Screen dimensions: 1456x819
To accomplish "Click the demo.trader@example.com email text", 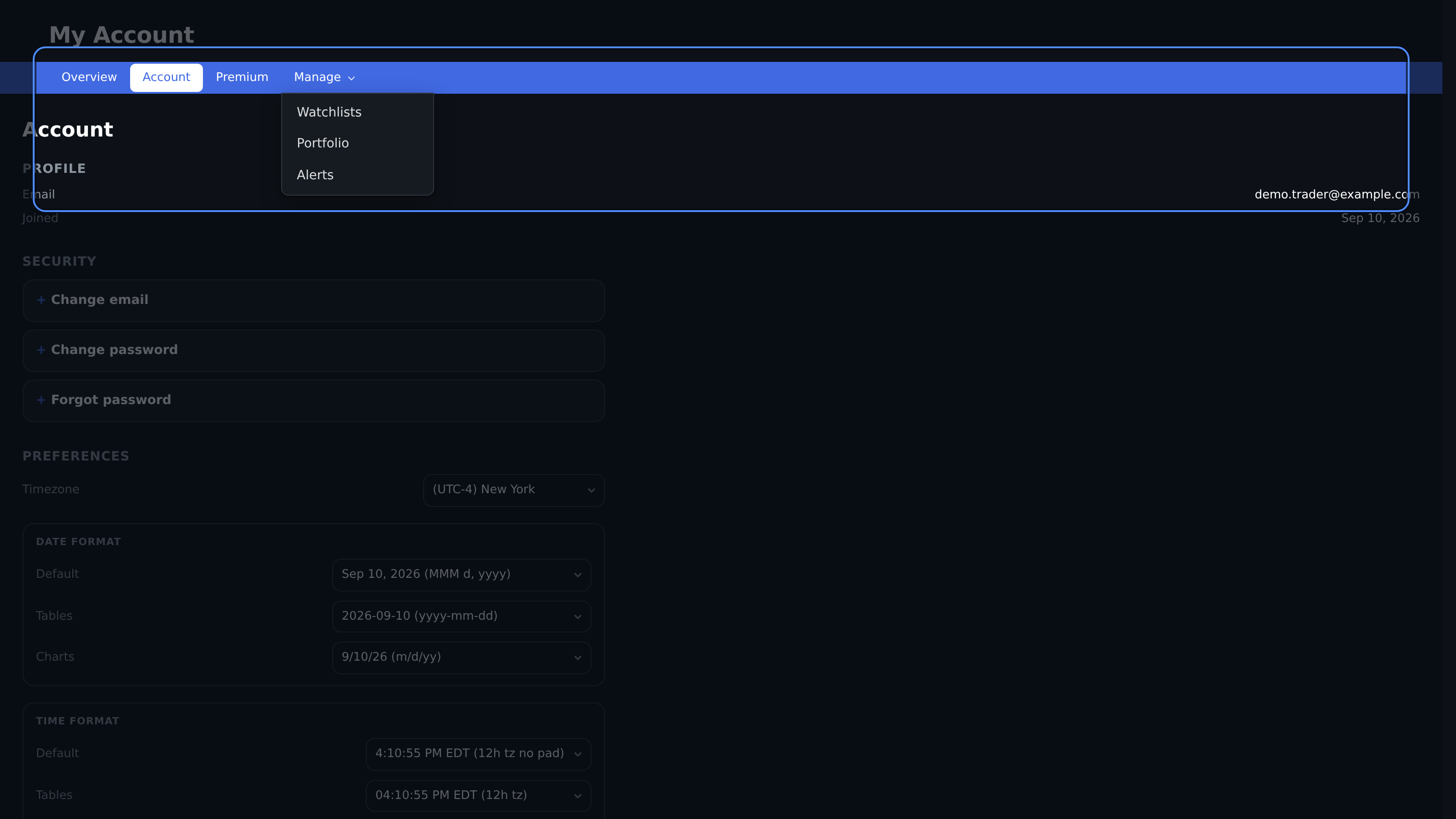I will [x=1337, y=194].
